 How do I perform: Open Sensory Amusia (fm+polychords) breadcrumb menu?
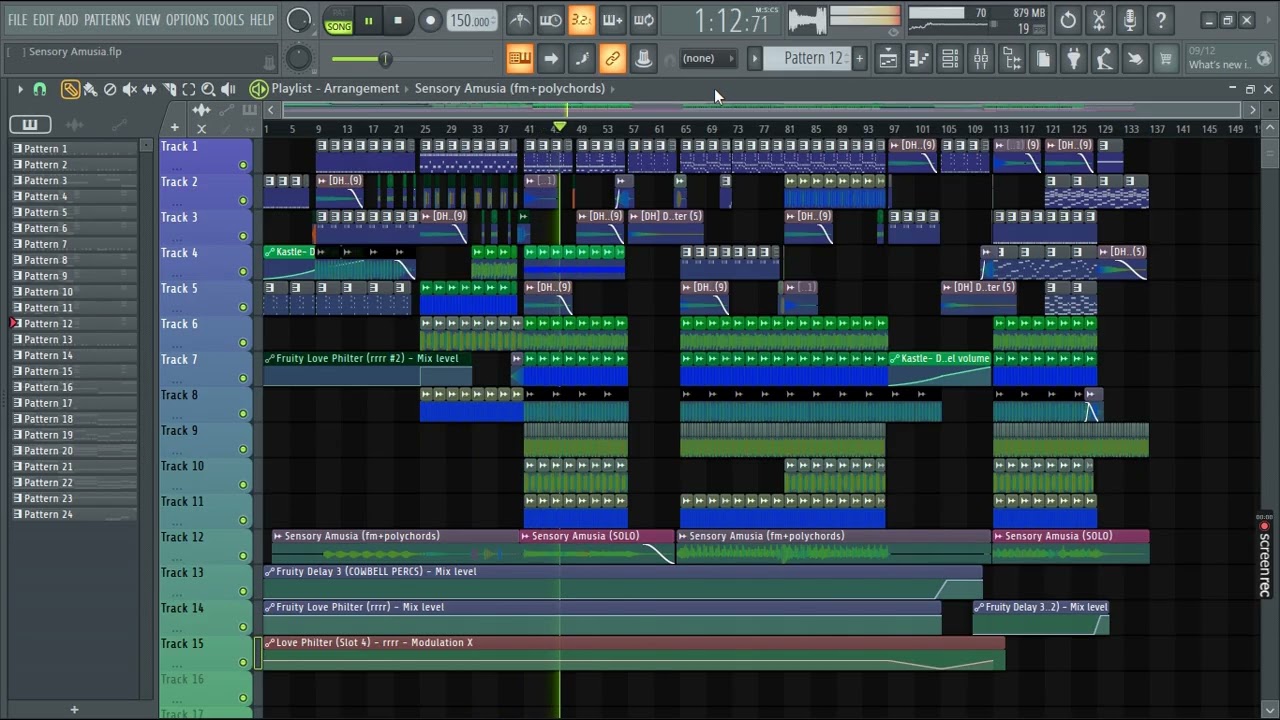point(509,89)
